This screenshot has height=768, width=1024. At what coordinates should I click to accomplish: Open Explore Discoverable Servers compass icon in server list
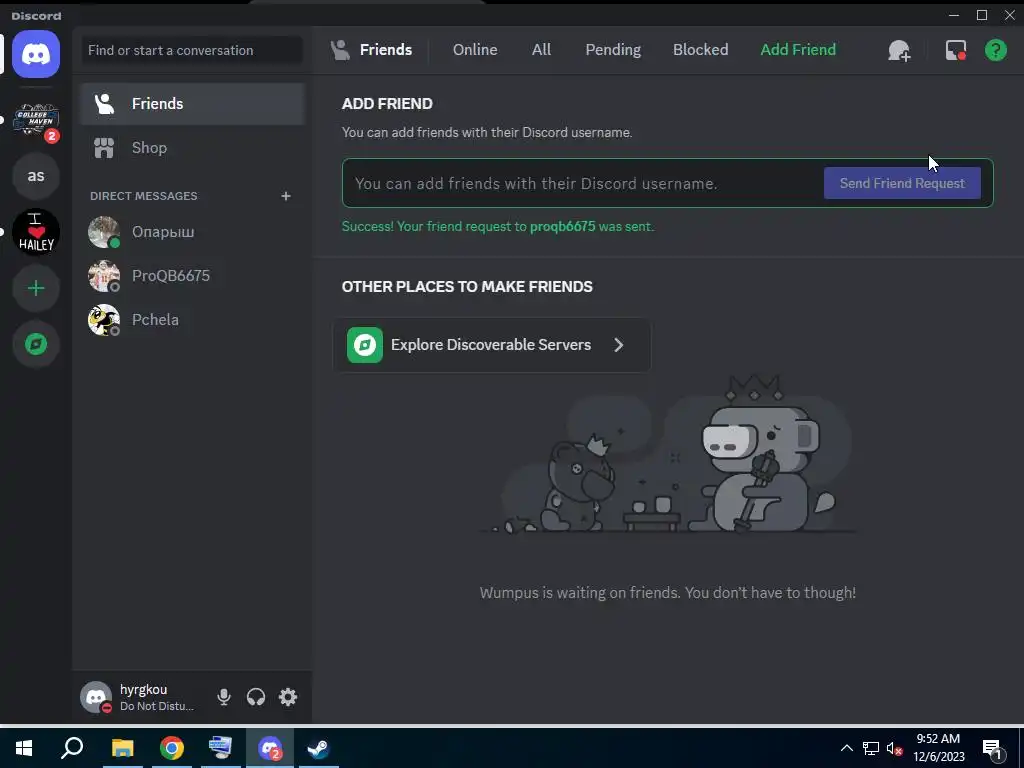(36, 344)
